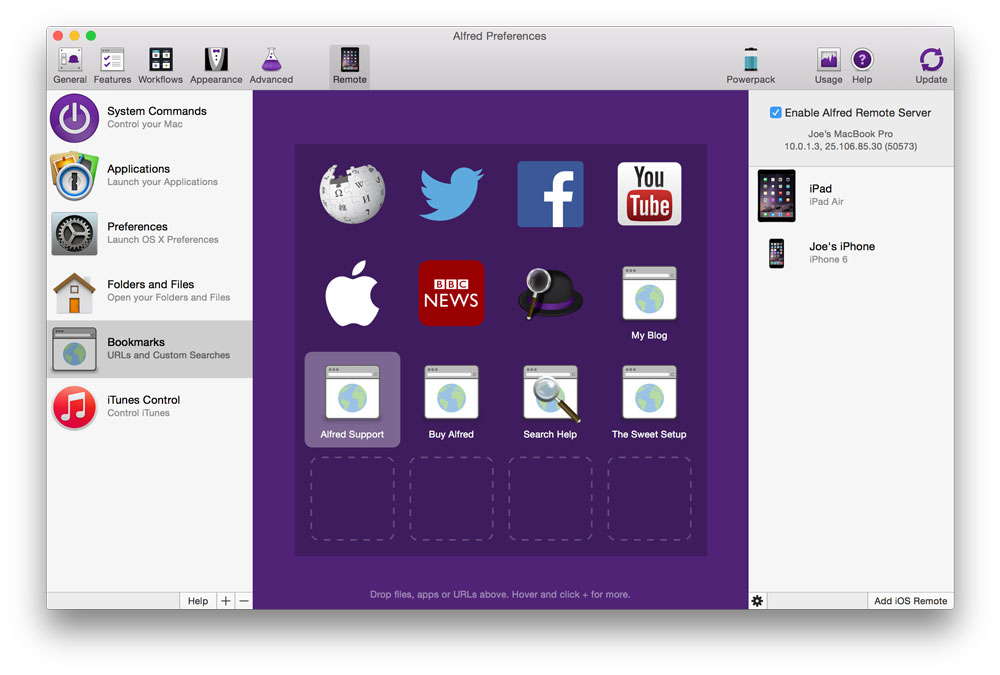Open Help from the toolbar
Image resolution: width=1000 pixels, height=675 pixels.
[862, 66]
